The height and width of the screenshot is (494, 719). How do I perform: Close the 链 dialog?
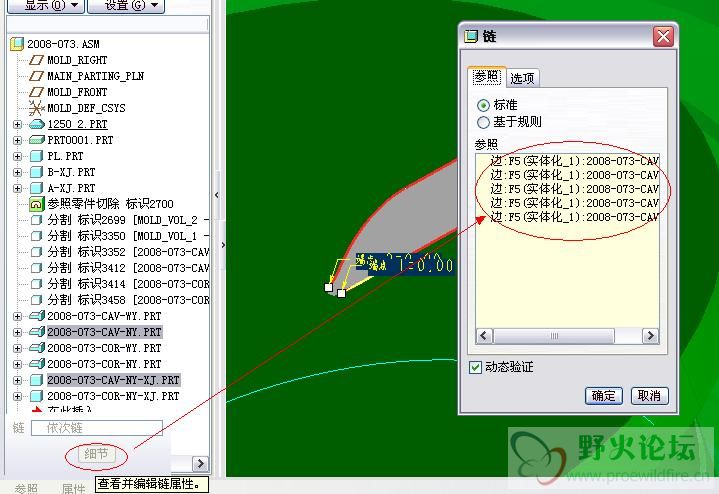click(663, 37)
